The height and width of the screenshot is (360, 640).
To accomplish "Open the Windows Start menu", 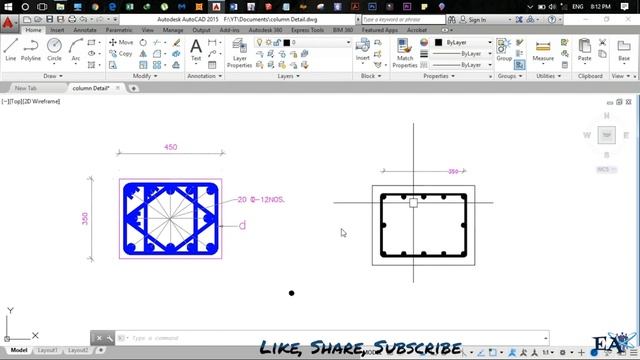I will point(8,7).
